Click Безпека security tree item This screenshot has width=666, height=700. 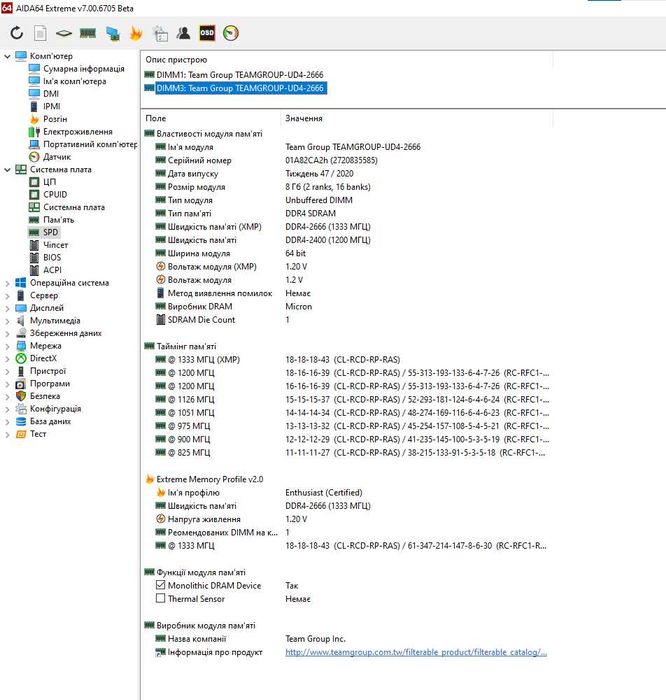click(38, 396)
